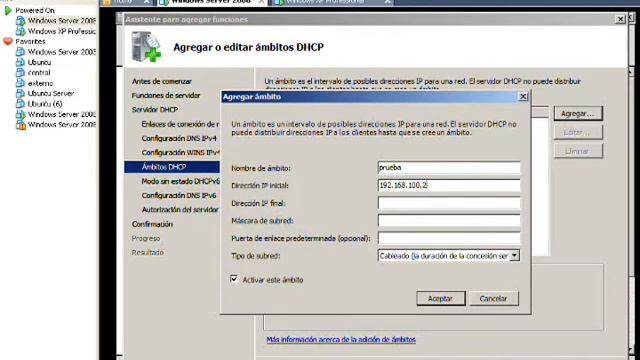The width and height of the screenshot is (640, 360).
Task: Click VM icon beside Ubuntu (6) entry
Action: (x=20, y=104)
